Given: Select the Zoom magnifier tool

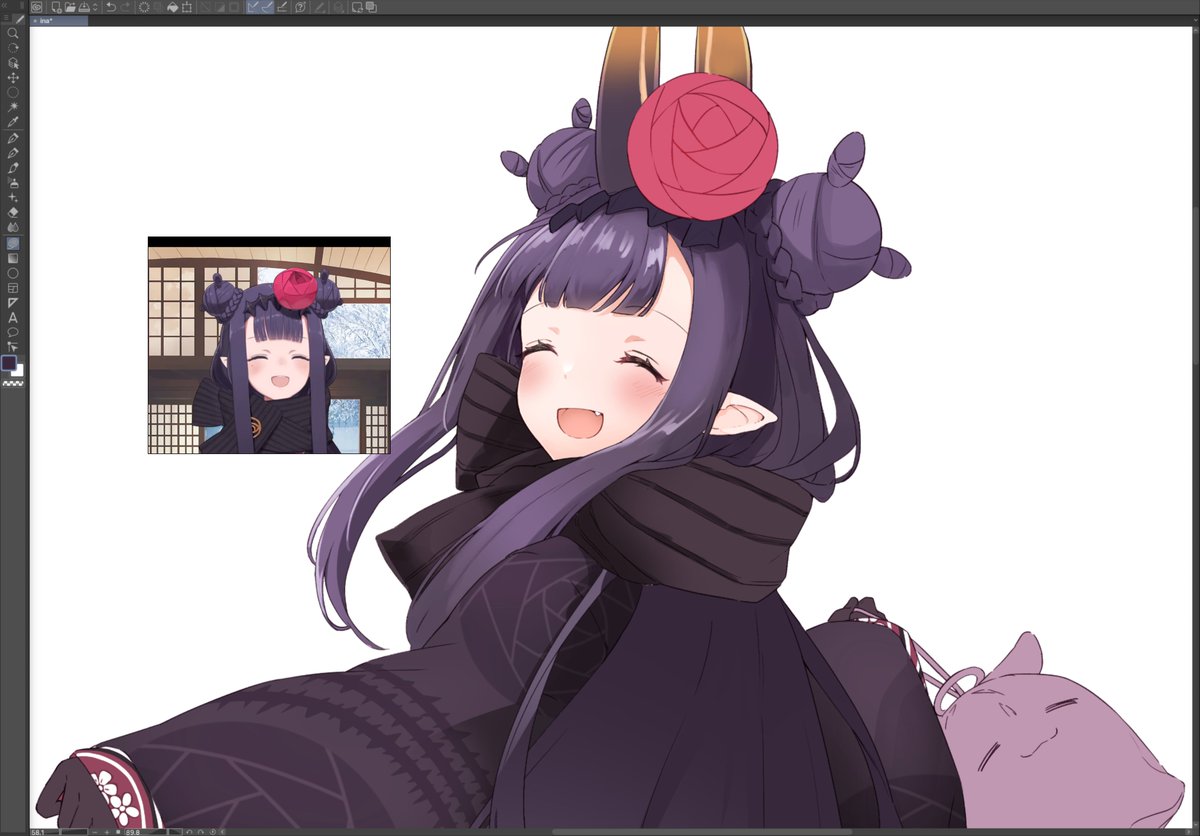Looking at the screenshot, I should click(x=13, y=33).
